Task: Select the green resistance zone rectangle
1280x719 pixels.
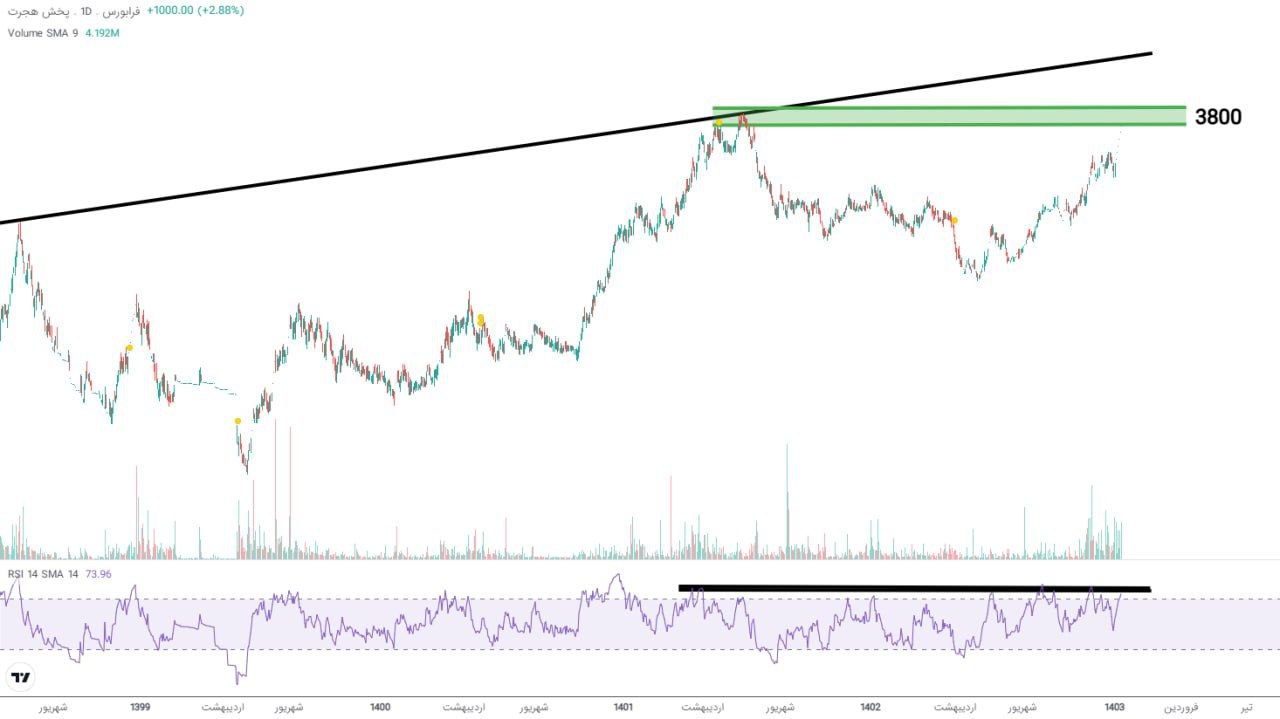Action: [950, 116]
